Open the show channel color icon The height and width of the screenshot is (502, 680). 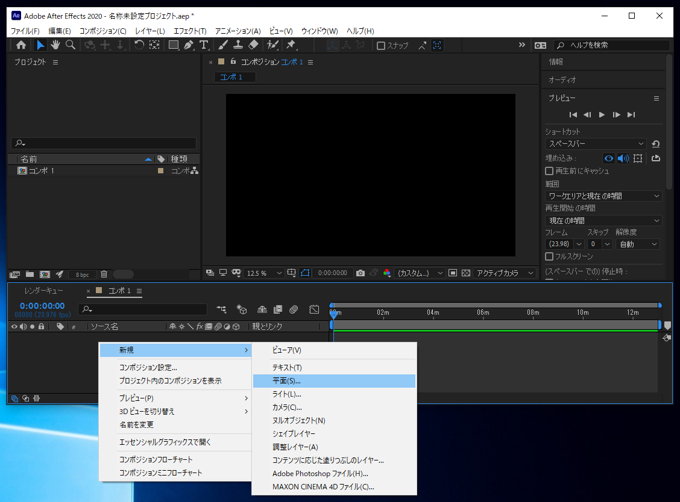pos(387,273)
